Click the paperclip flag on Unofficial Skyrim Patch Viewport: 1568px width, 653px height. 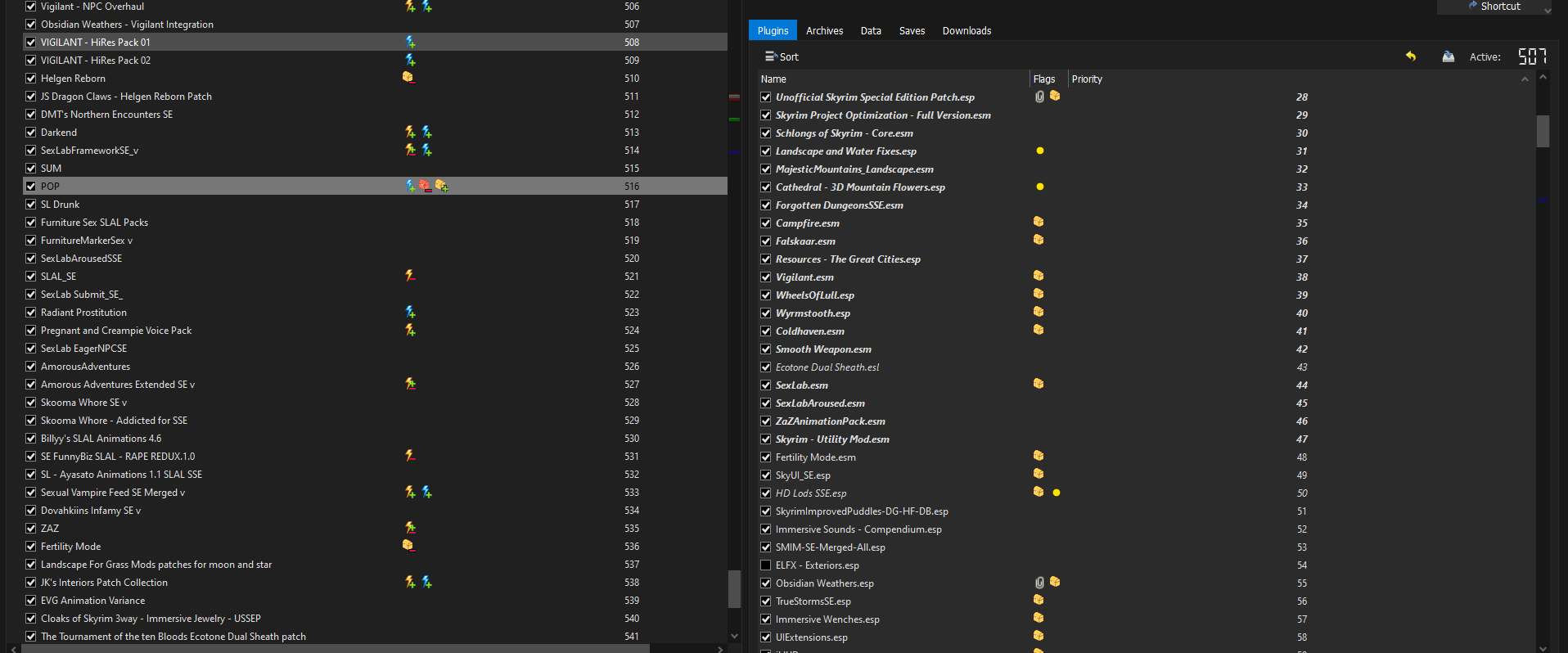1039,97
